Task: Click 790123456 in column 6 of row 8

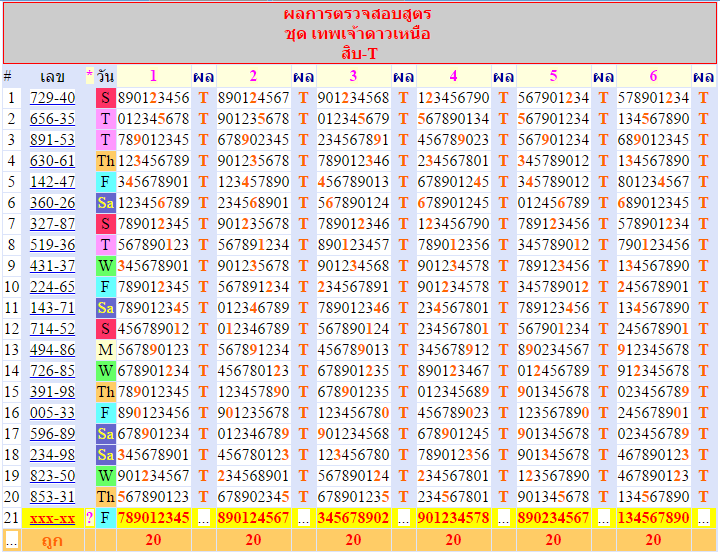Action: (x=653, y=245)
